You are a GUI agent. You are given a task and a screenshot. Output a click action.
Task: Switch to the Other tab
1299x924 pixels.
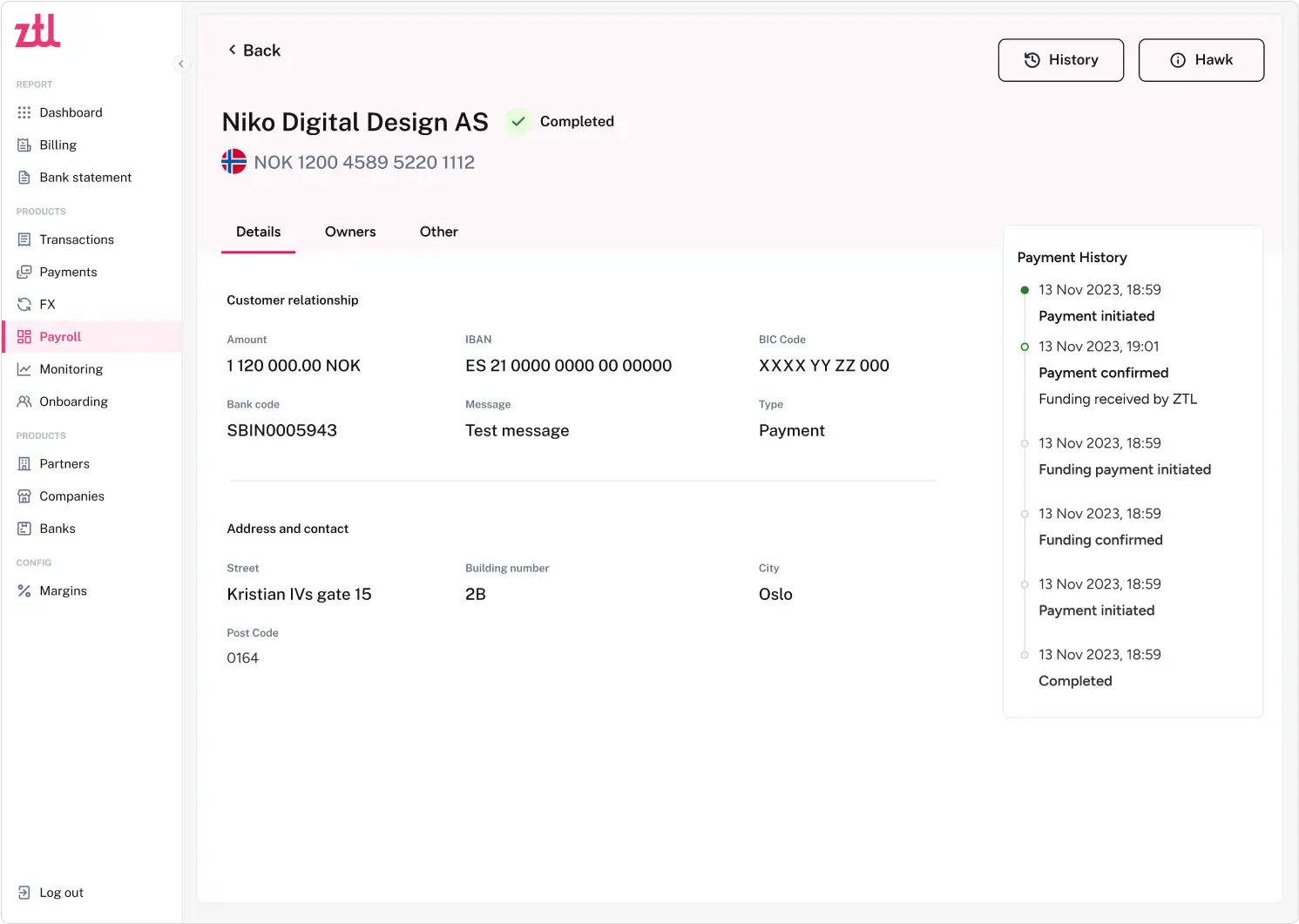coord(438,232)
